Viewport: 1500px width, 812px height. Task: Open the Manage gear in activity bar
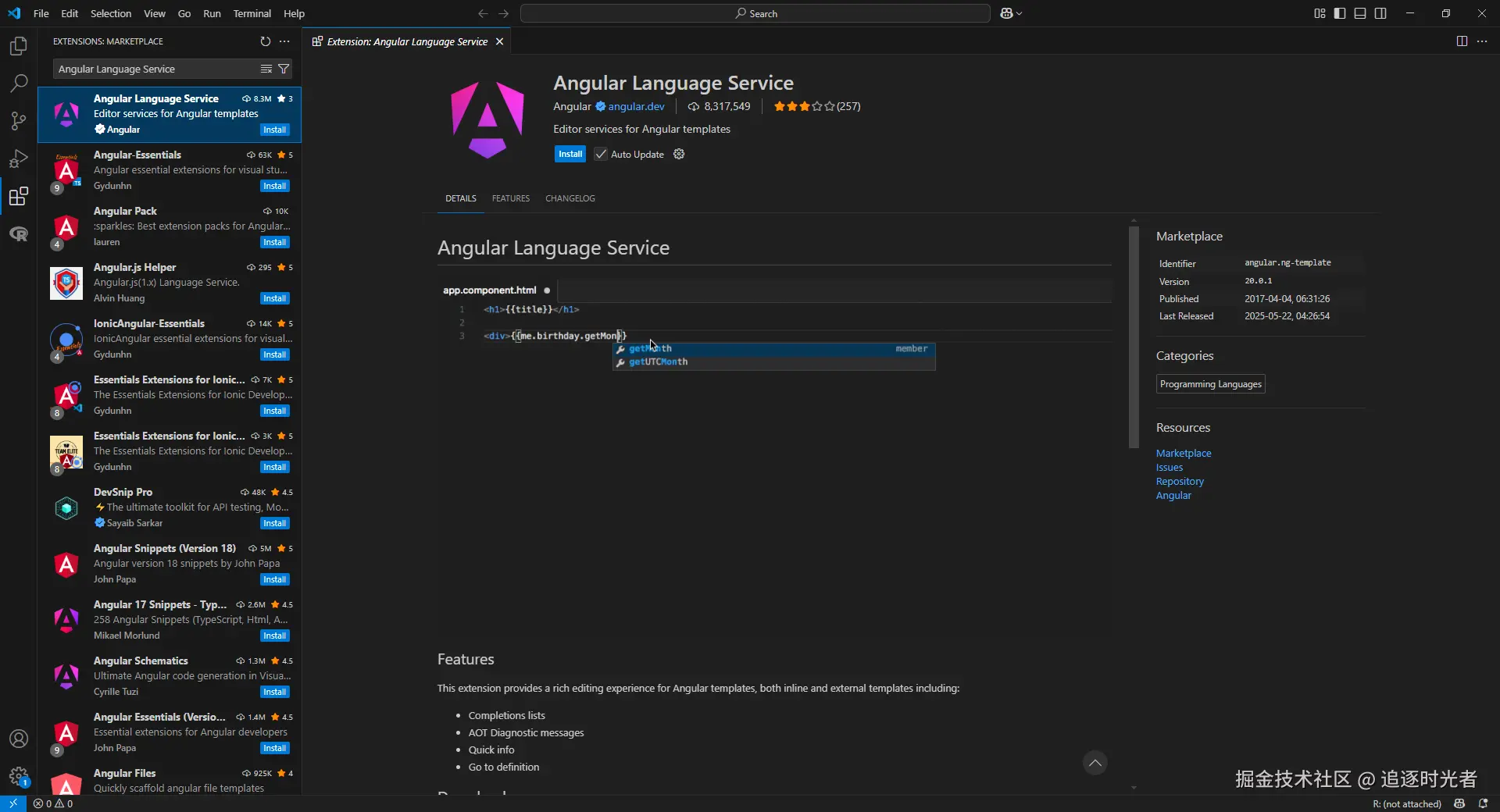point(19,776)
